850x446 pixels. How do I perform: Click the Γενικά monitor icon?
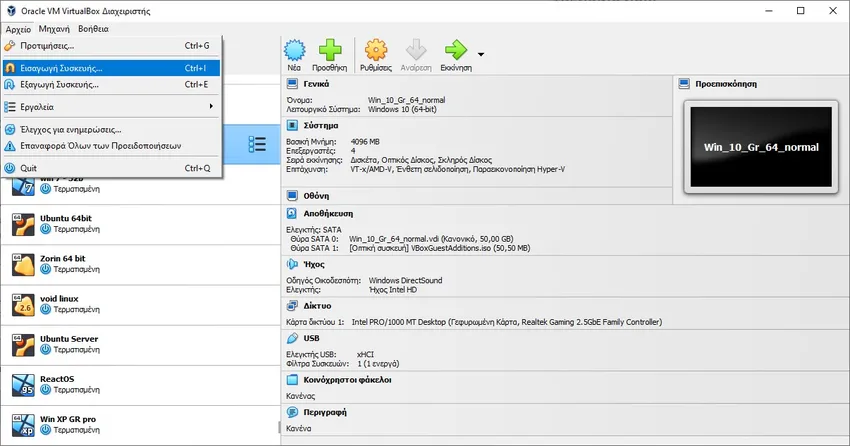[292, 83]
